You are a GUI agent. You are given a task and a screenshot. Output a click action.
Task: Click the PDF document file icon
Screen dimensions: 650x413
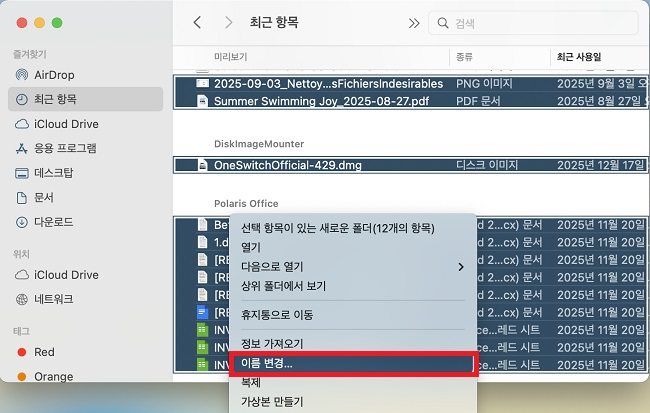(x=202, y=101)
